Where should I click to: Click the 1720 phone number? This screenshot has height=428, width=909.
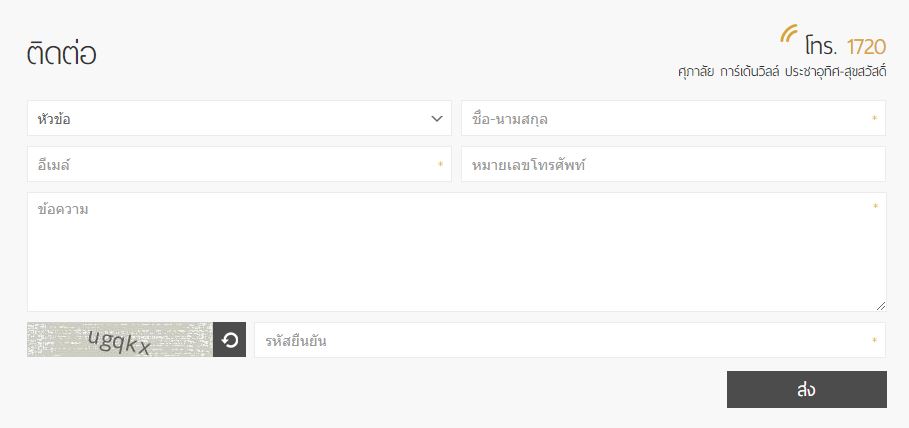click(x=866, y=46)
